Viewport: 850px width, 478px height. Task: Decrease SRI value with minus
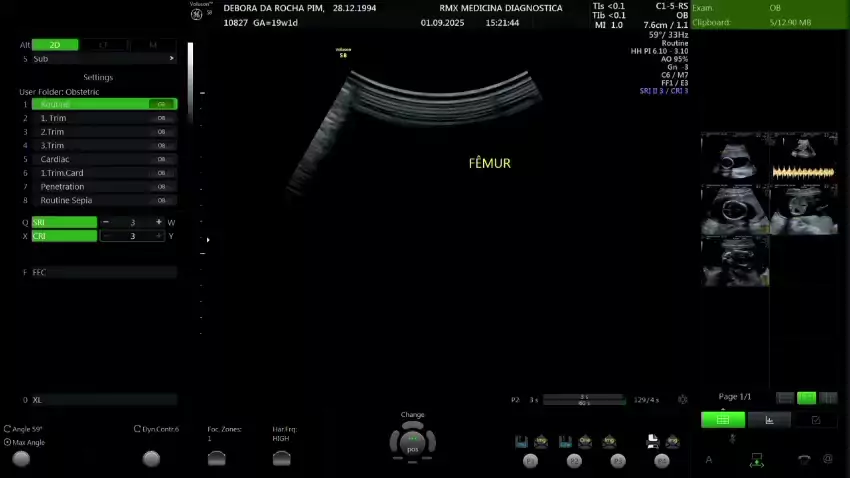[106, 222]
